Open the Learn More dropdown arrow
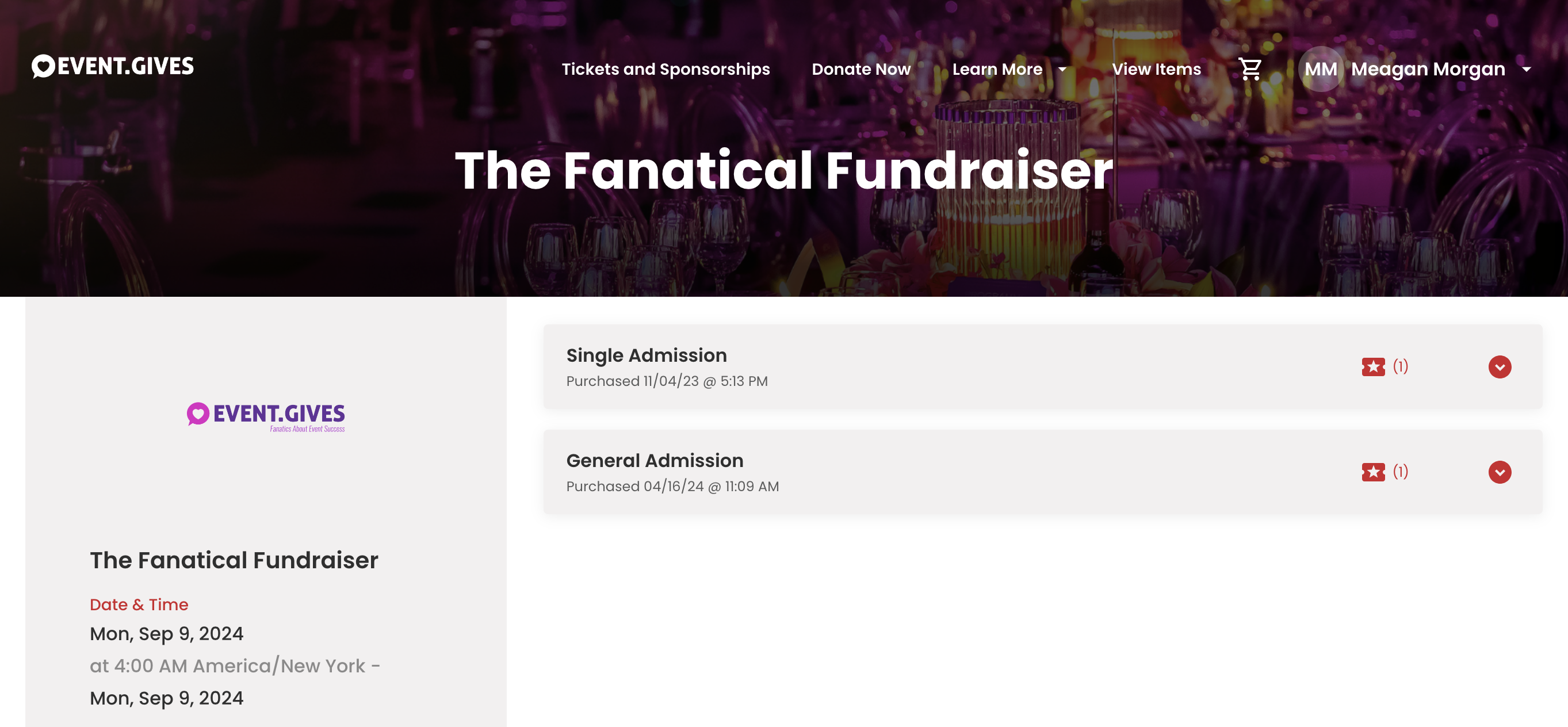1568x727 pixels. (1062, 70)
